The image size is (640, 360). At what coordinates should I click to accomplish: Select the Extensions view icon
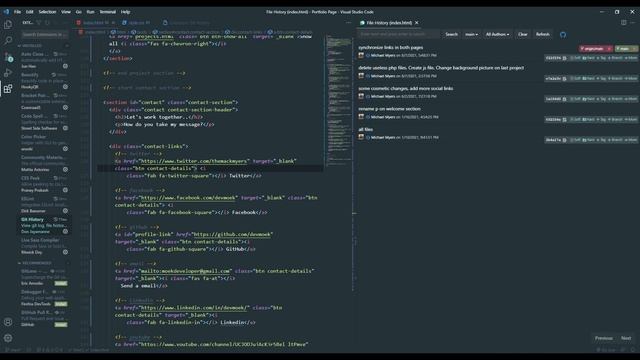(x=8, y=89)
